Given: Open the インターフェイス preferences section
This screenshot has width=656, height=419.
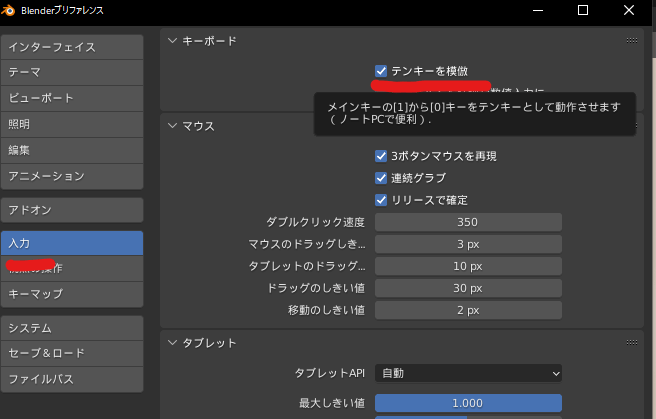Looking at the screenshot, I should coord(72,47).
